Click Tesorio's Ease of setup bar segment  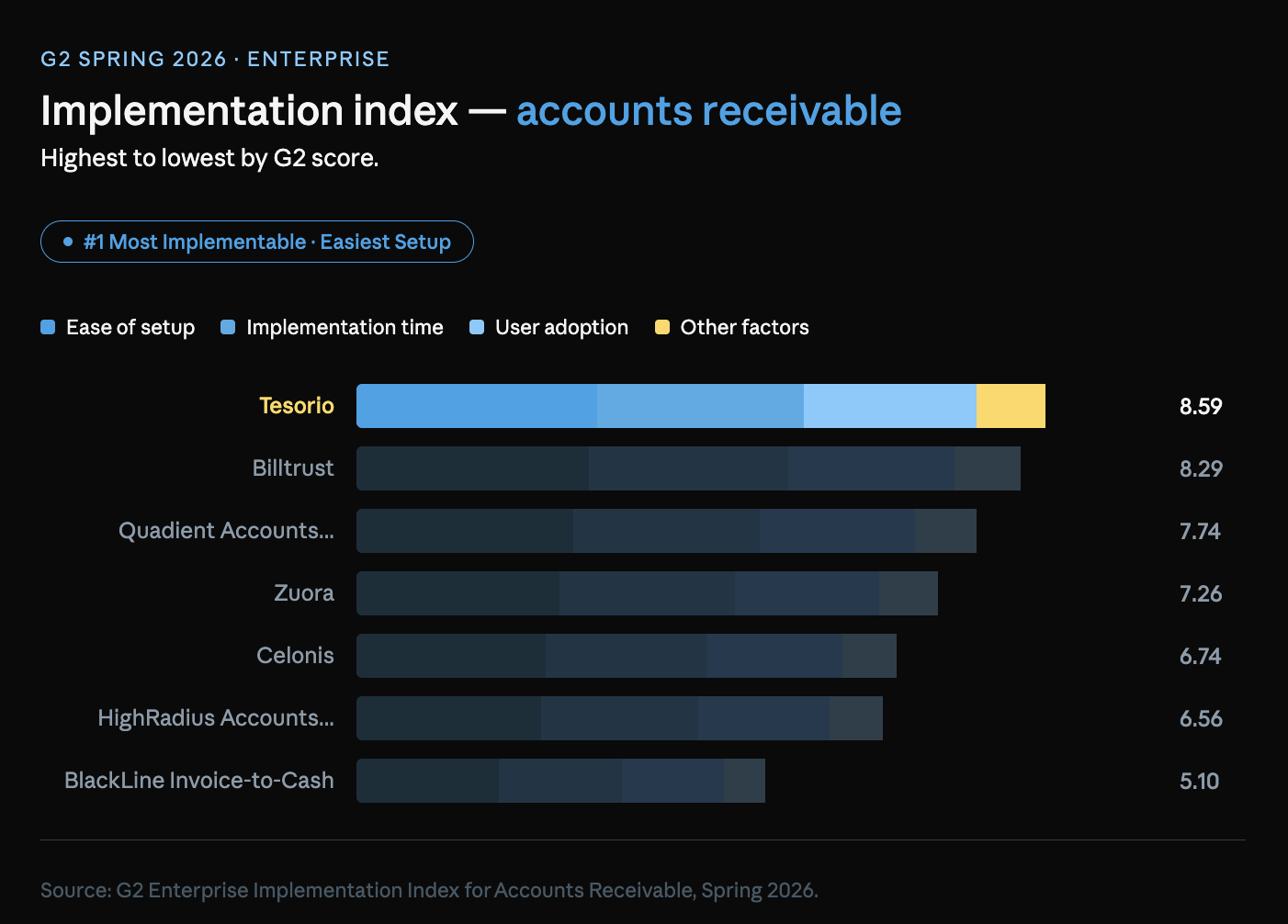coord(476,406)
